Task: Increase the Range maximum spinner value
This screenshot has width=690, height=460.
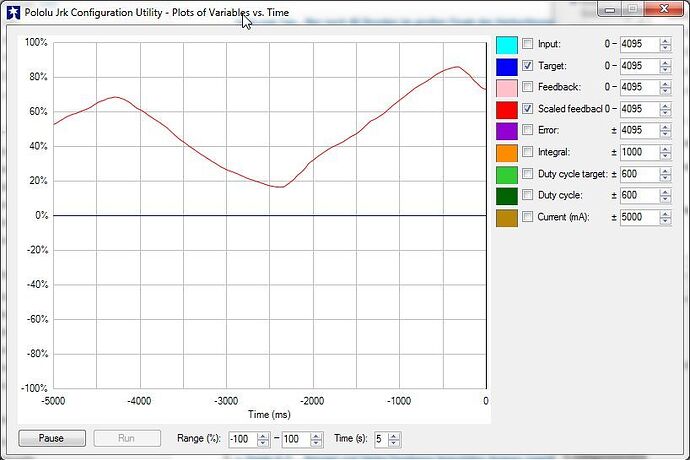Action: point(318,435)
